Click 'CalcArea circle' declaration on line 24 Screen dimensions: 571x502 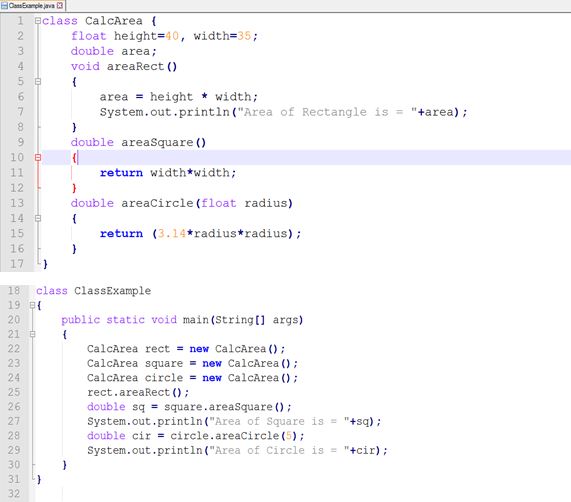135,378
